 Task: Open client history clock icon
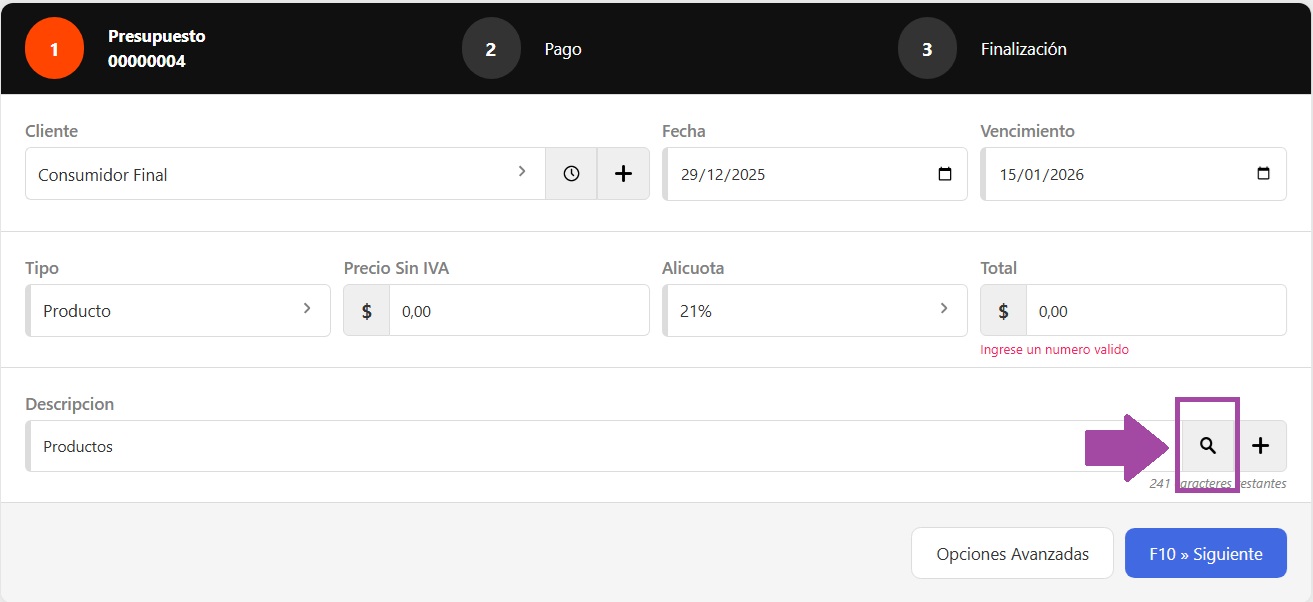571,174
